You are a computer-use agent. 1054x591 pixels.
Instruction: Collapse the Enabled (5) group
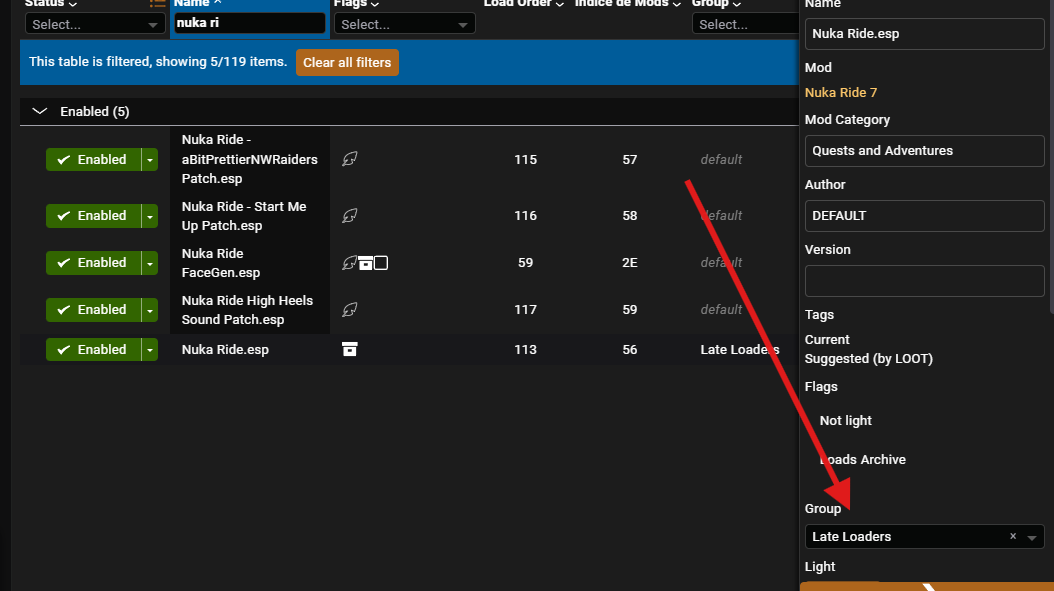(x=40, y=112)
